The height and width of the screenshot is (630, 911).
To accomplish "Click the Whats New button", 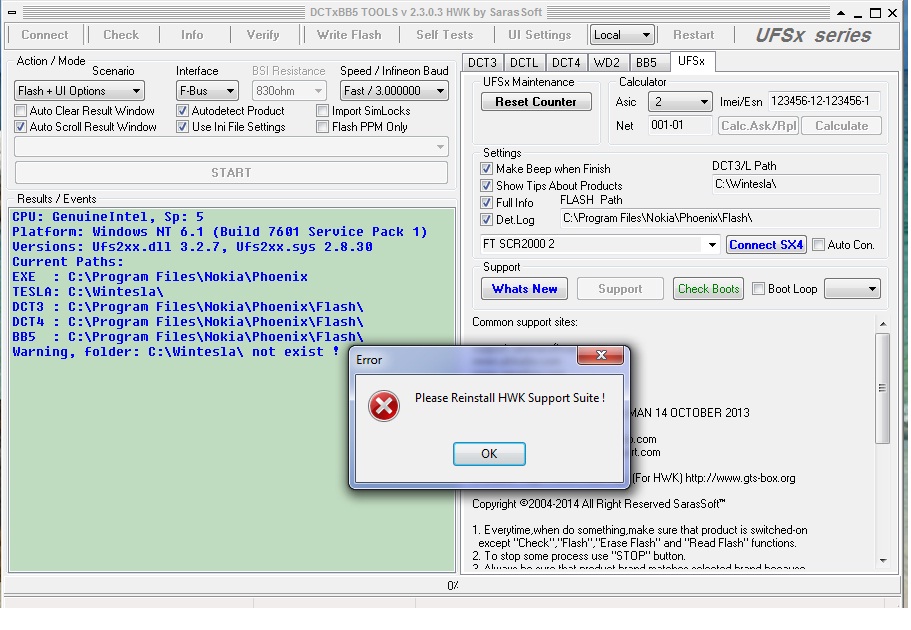I will pos(524,289).
